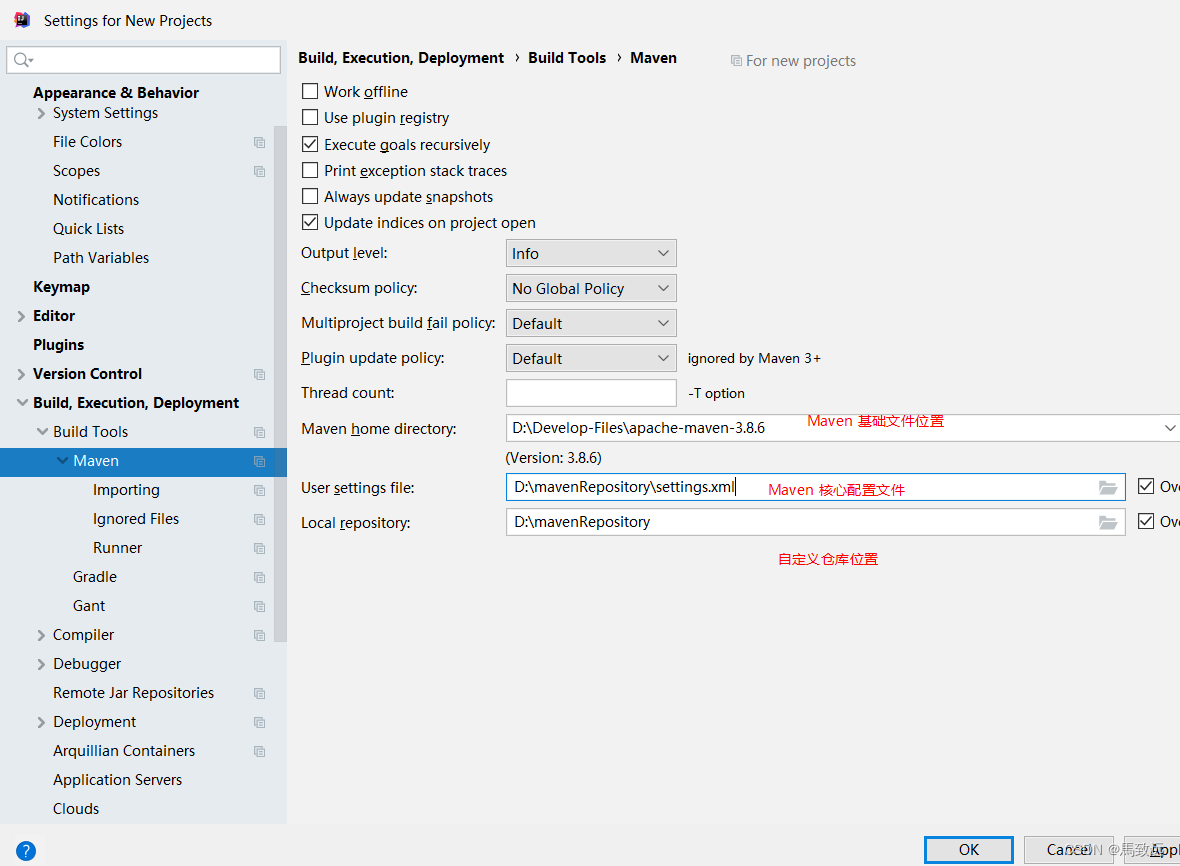Click the project-level icon beside Runner
This screenshot has height=866, width=1180.
pyautogui.click(x=260, y=548)
